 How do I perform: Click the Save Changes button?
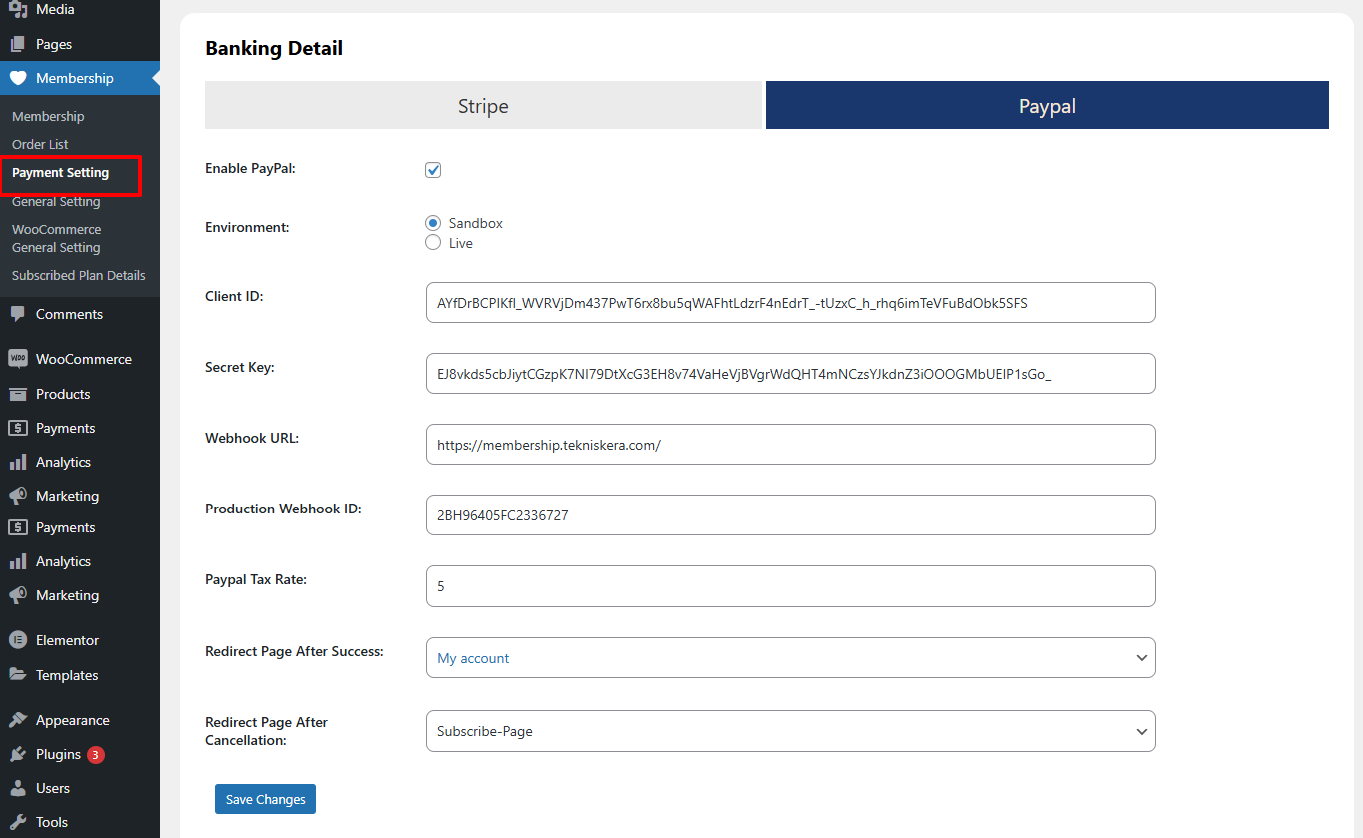point(265,799)
